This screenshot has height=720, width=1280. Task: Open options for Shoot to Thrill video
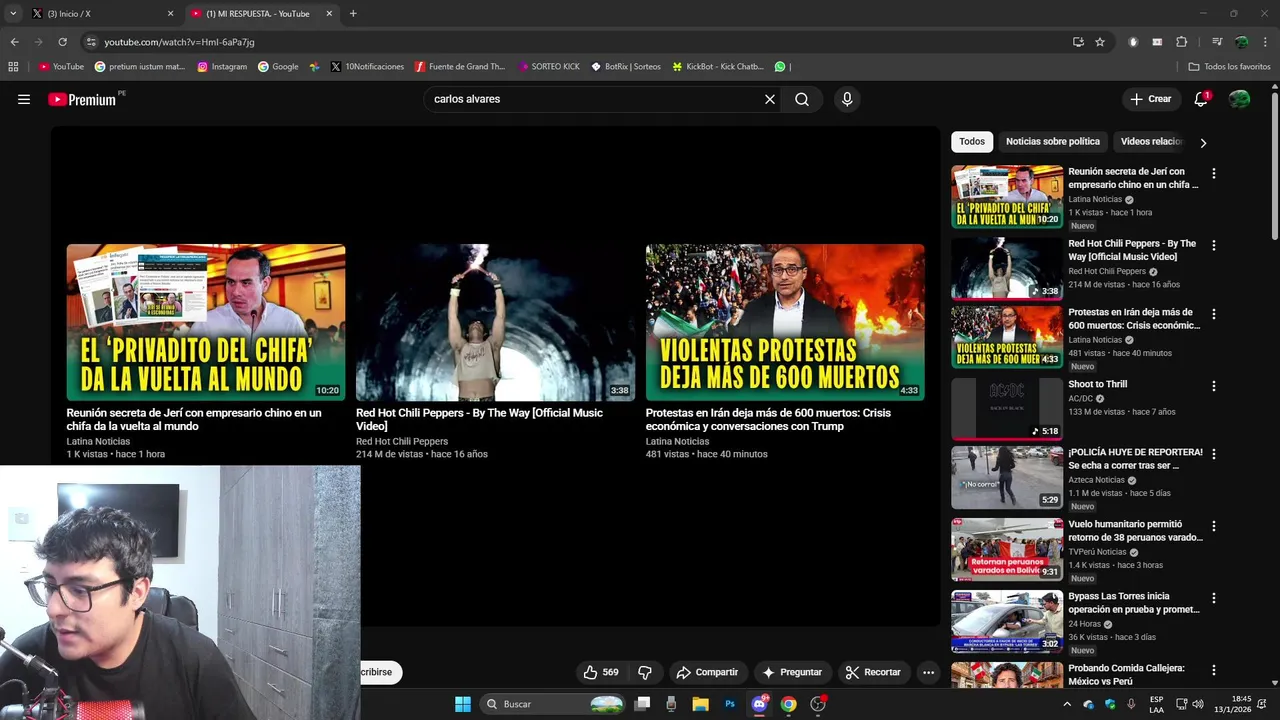click(1214, 386)
